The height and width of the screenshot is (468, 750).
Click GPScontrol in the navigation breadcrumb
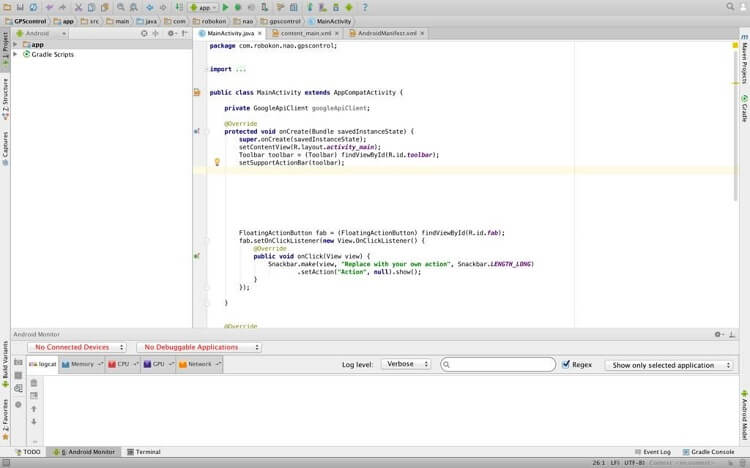pyautogui.click(x=26, y=21)
